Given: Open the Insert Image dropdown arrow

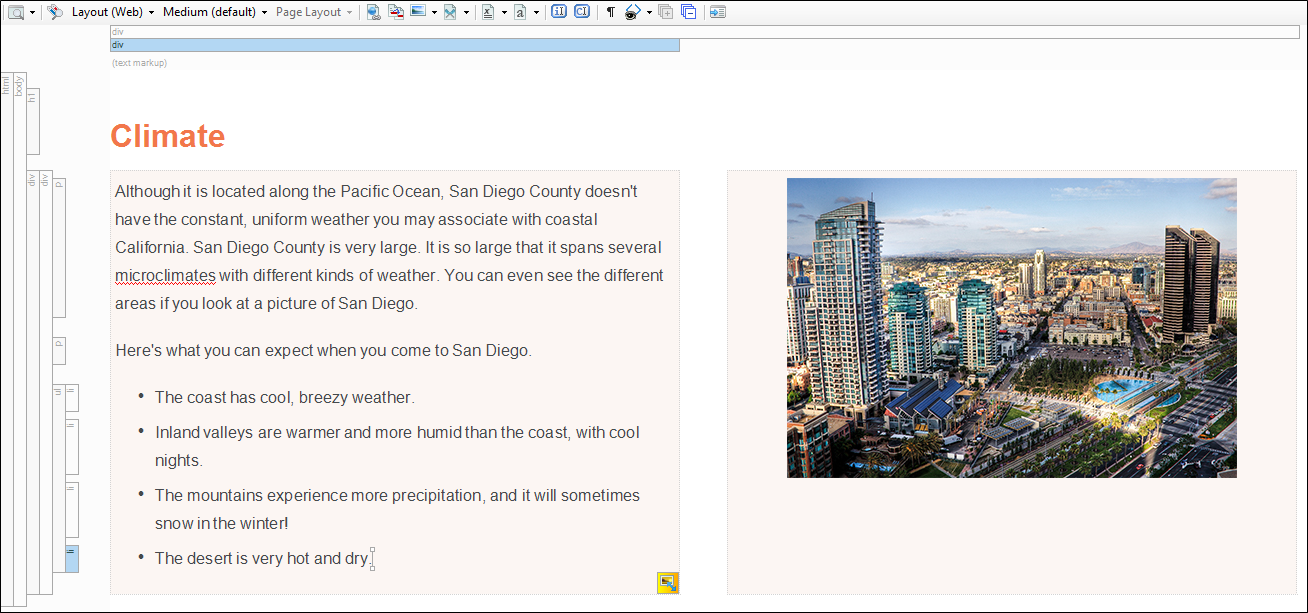Looking at the screenshot, I should (x=434, y=12).
